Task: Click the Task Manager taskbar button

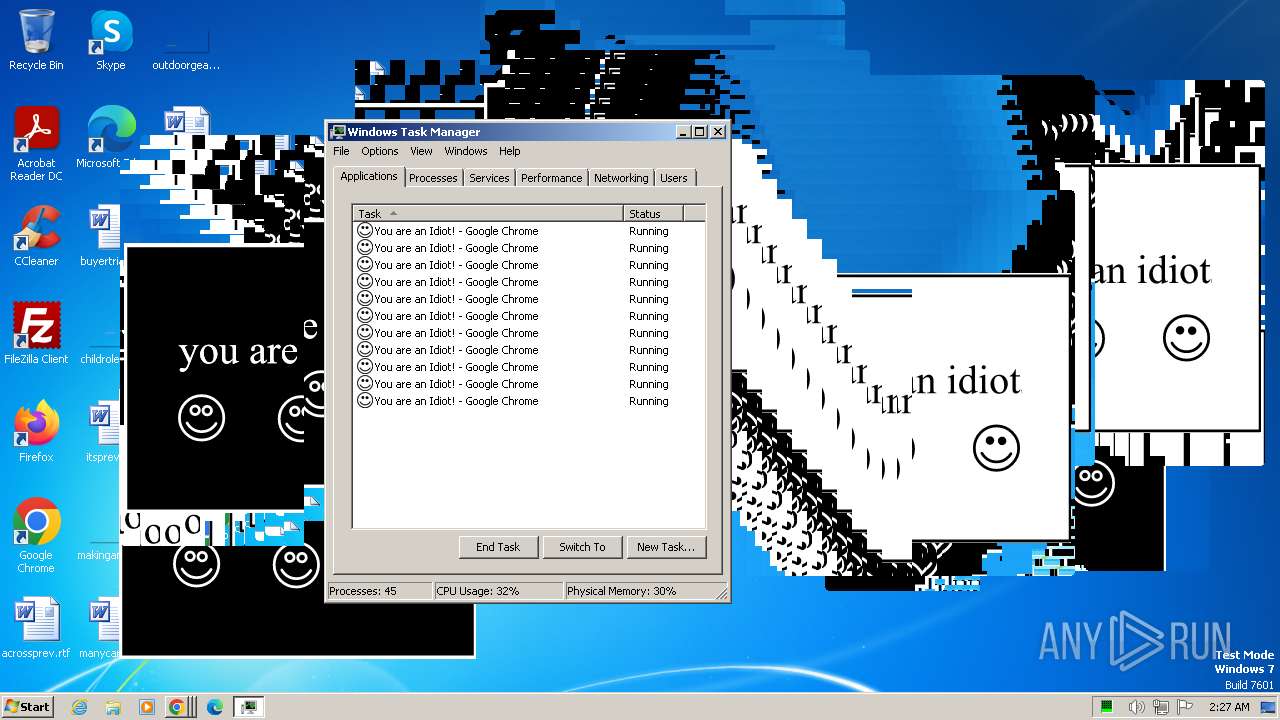Action: coord(248,707)
